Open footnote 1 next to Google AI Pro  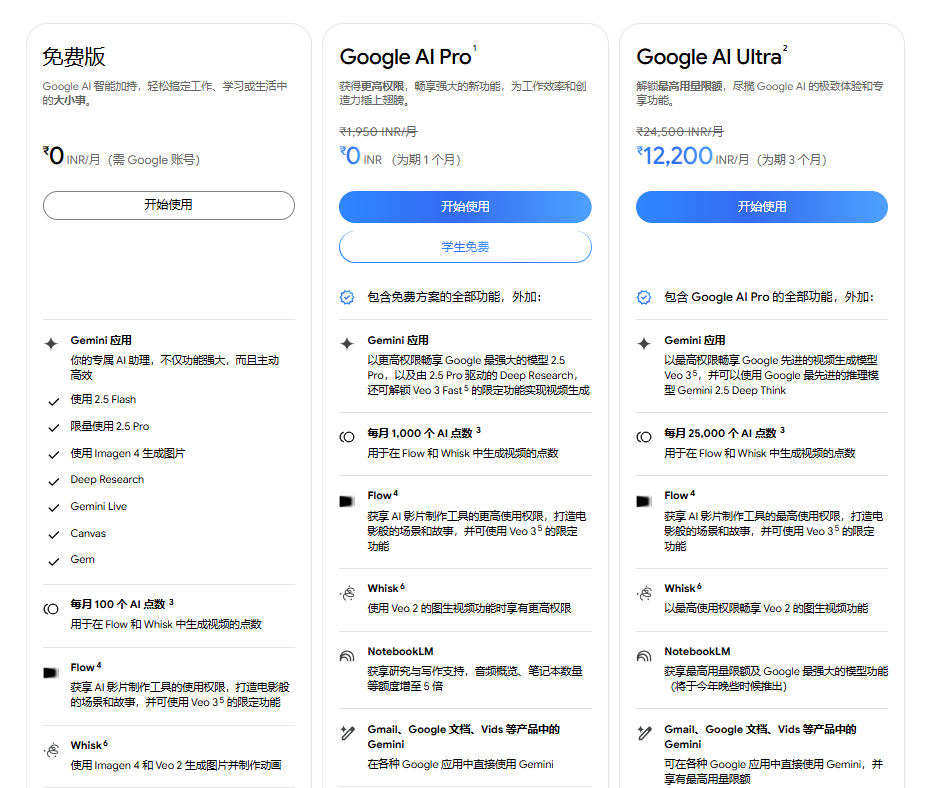[x=475, y=48]
